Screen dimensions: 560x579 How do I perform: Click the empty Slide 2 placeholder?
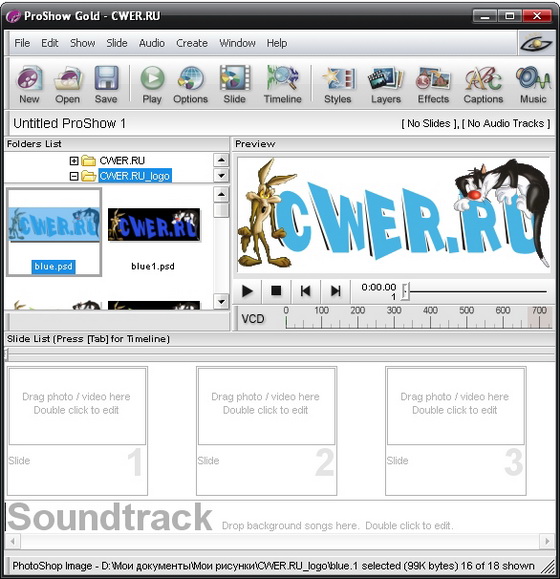click(x=266, y=431)
